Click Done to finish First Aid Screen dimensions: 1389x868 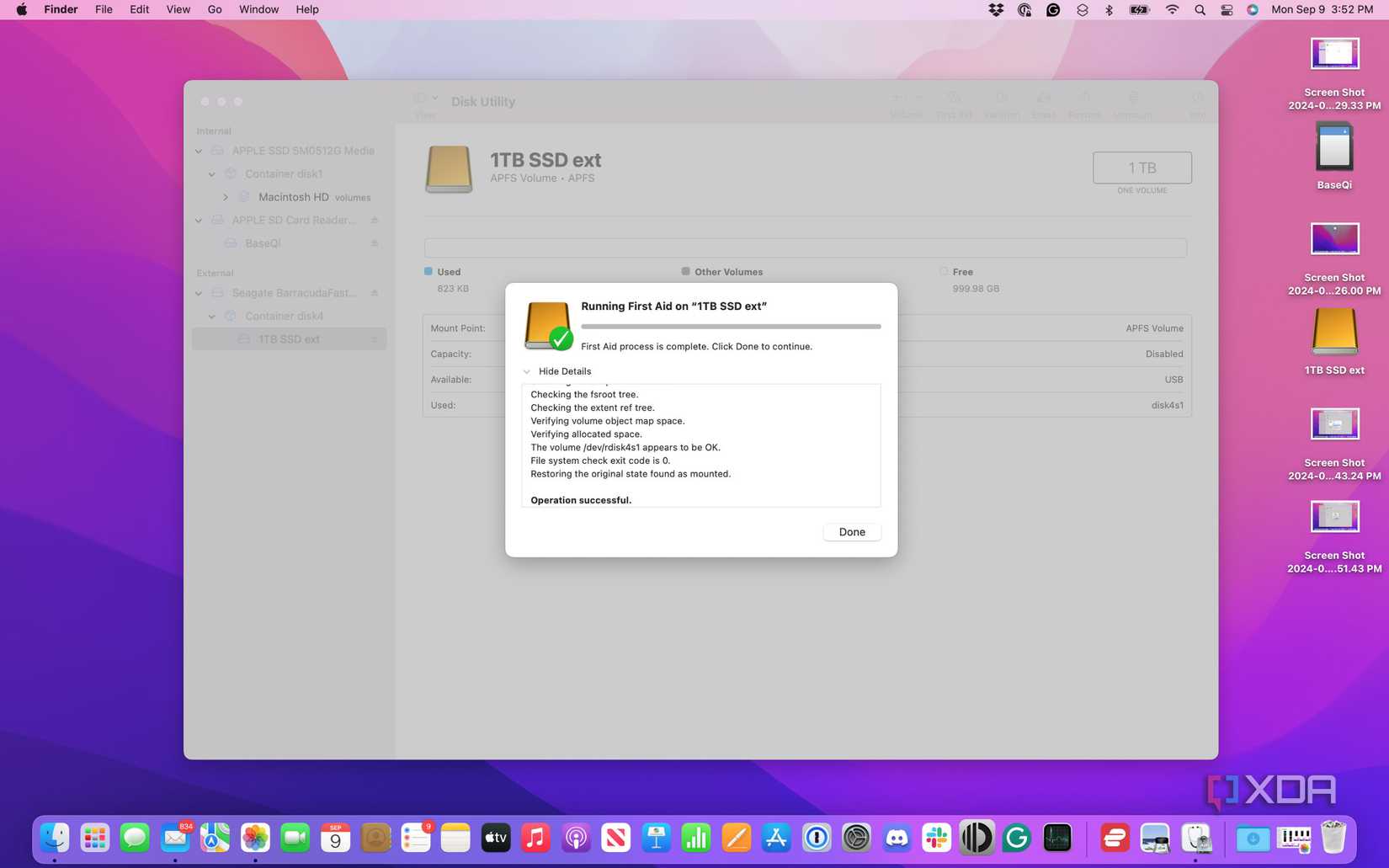851,531
